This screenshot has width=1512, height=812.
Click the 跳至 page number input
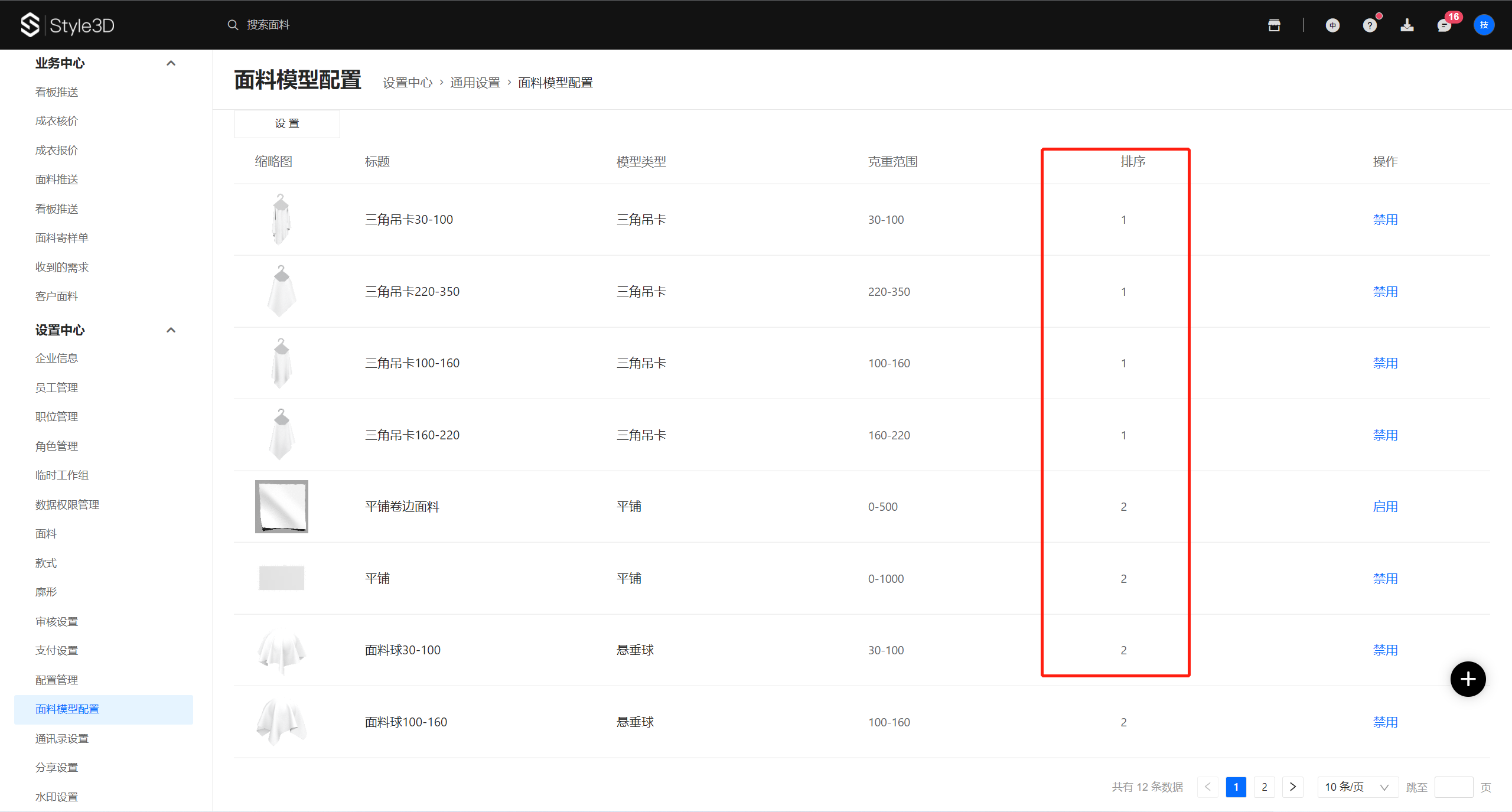pos(1453,787)
